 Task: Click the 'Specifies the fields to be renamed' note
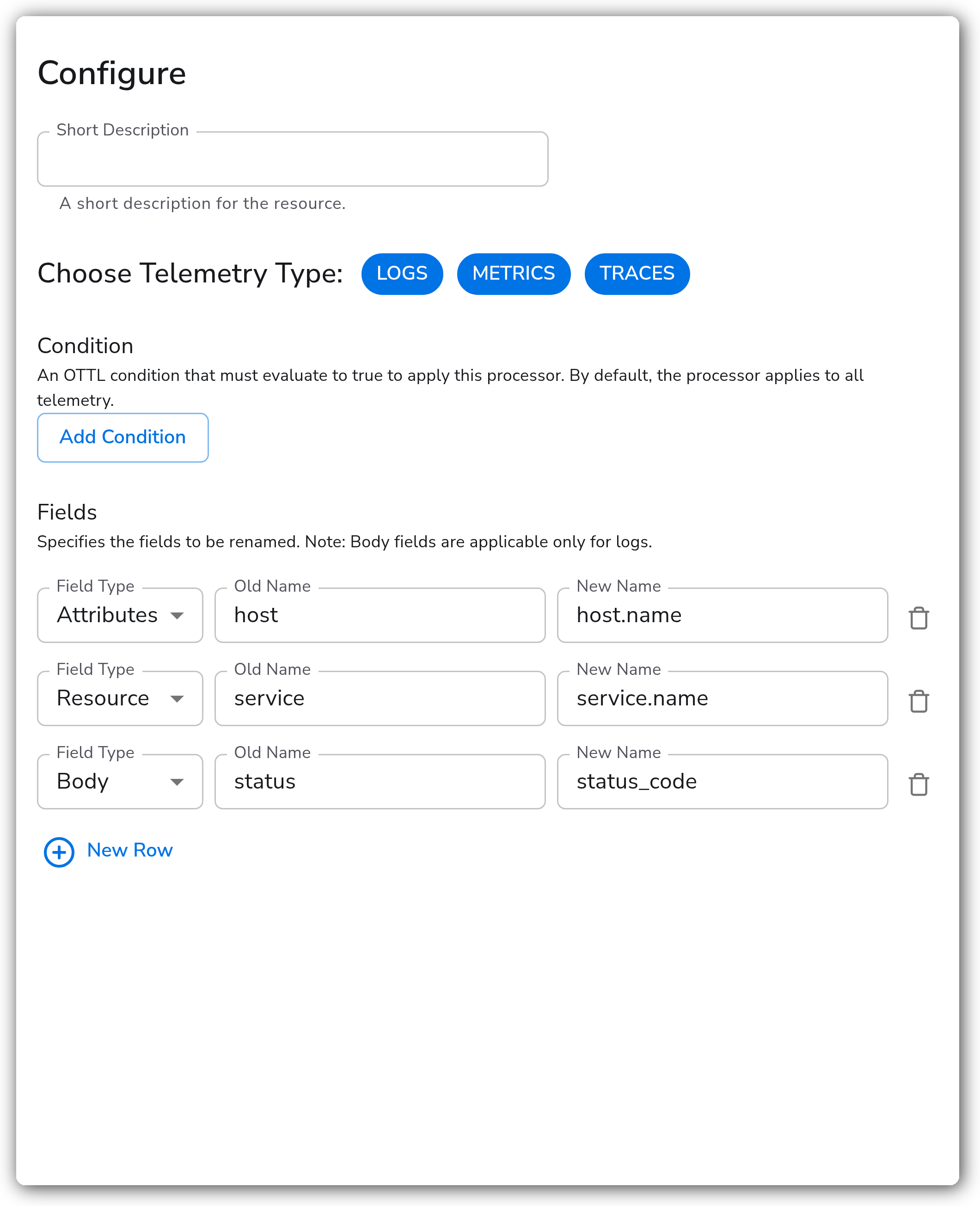pyautogui.click(x=345, y=542)
